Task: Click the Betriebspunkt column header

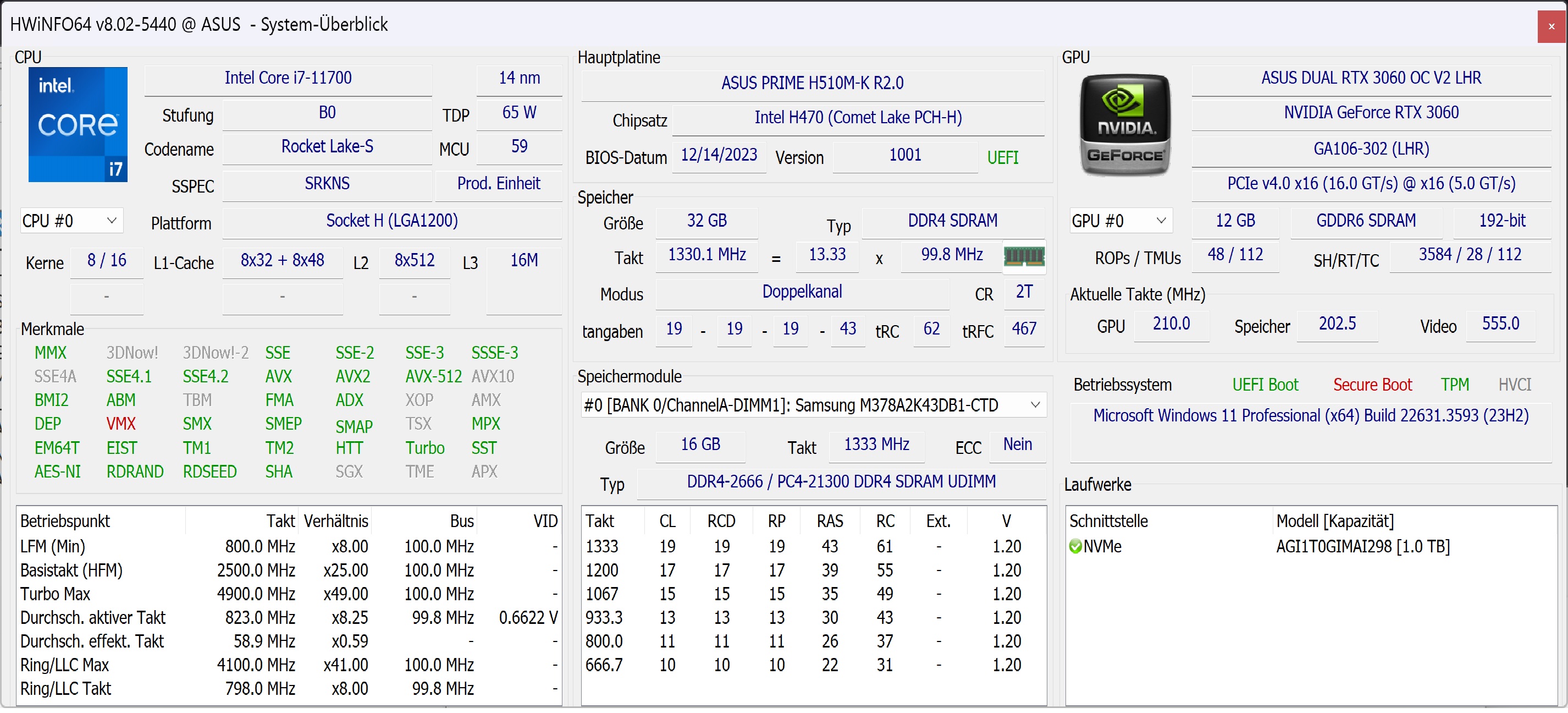Action: (x=64, y=522)
